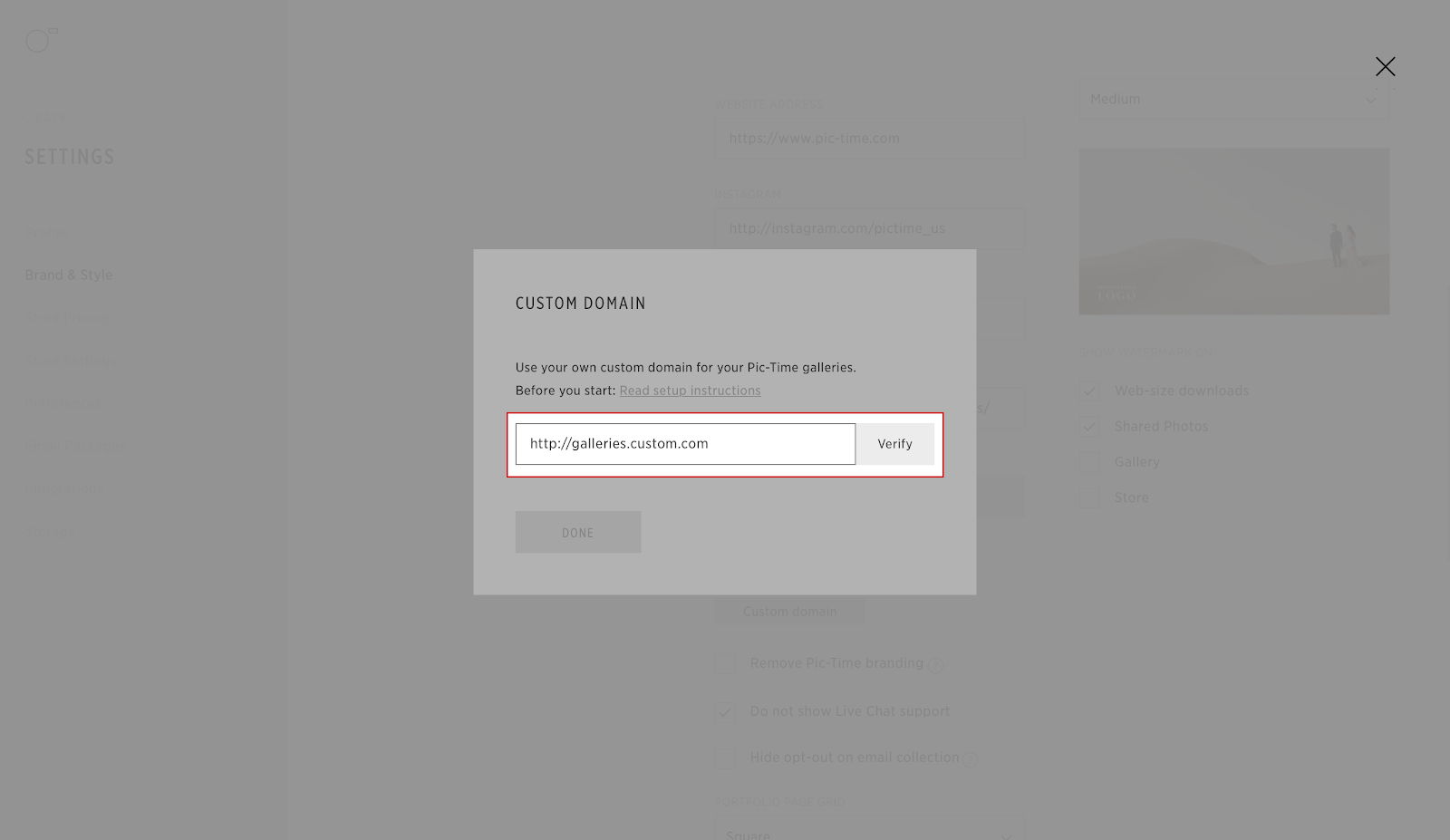Click the info icon next to Remove Pic-Time branding
Viewport: 1450px width, 840px height.
tap(937, 663)
